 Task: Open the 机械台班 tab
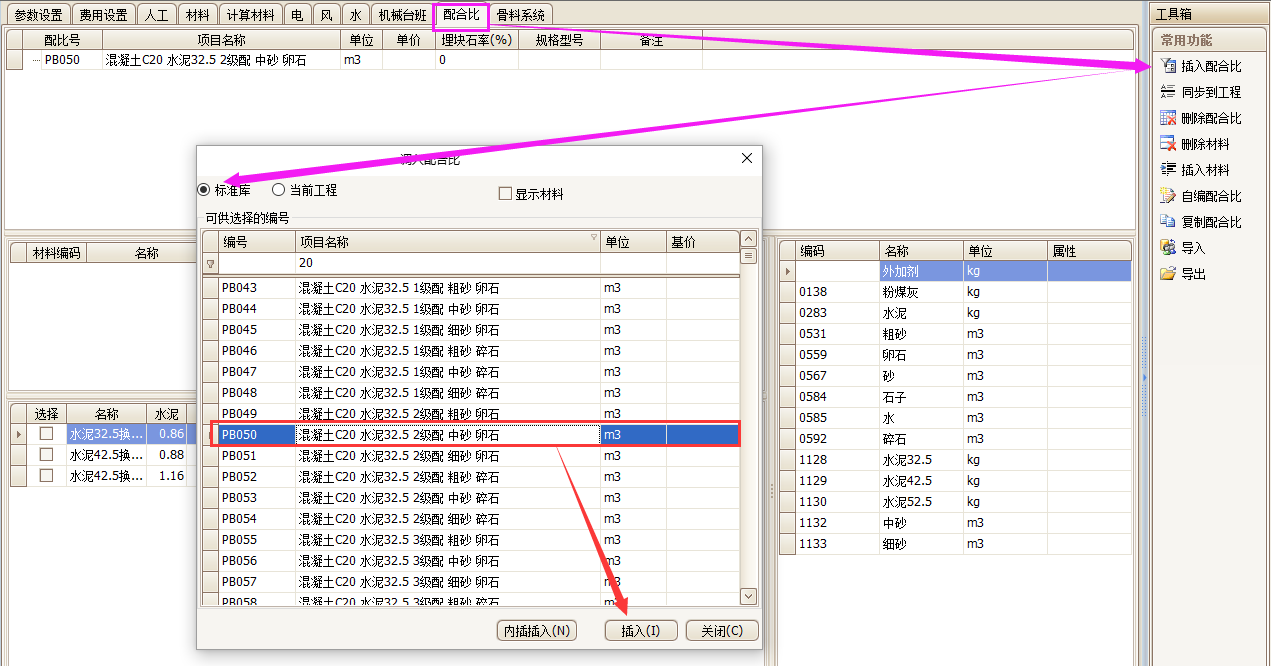tap(403, 15)
